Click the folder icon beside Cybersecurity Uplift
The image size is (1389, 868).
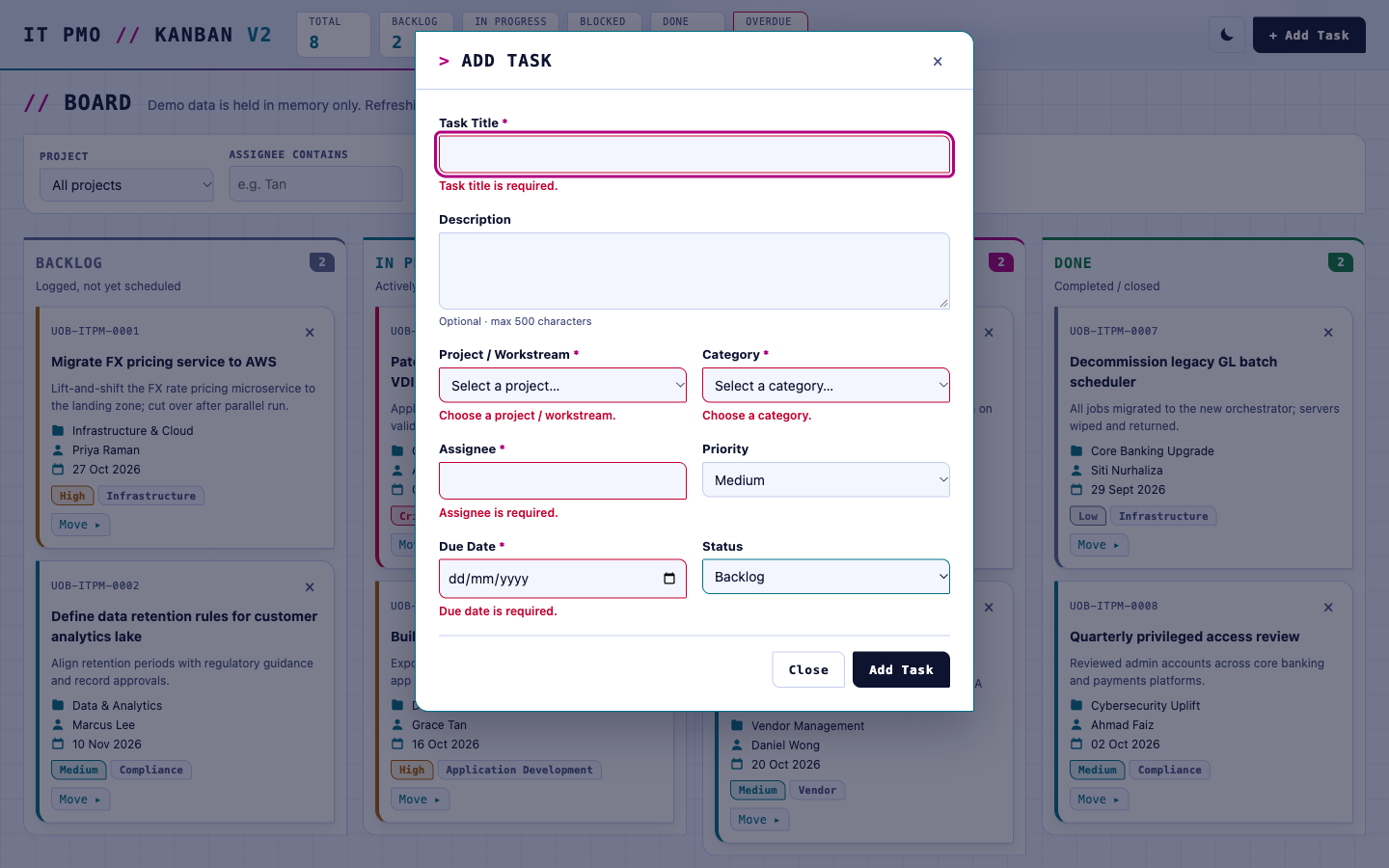click(x=1076, y=706)
